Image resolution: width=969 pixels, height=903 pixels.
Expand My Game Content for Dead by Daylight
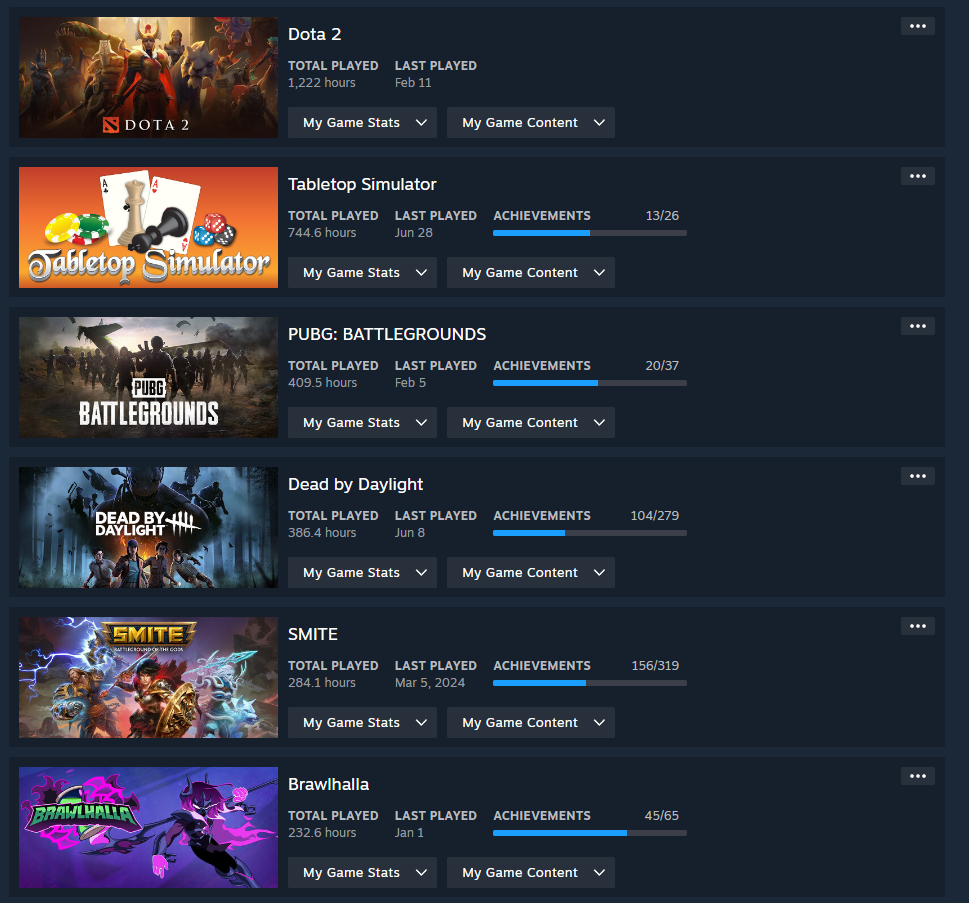coord(531,572)
